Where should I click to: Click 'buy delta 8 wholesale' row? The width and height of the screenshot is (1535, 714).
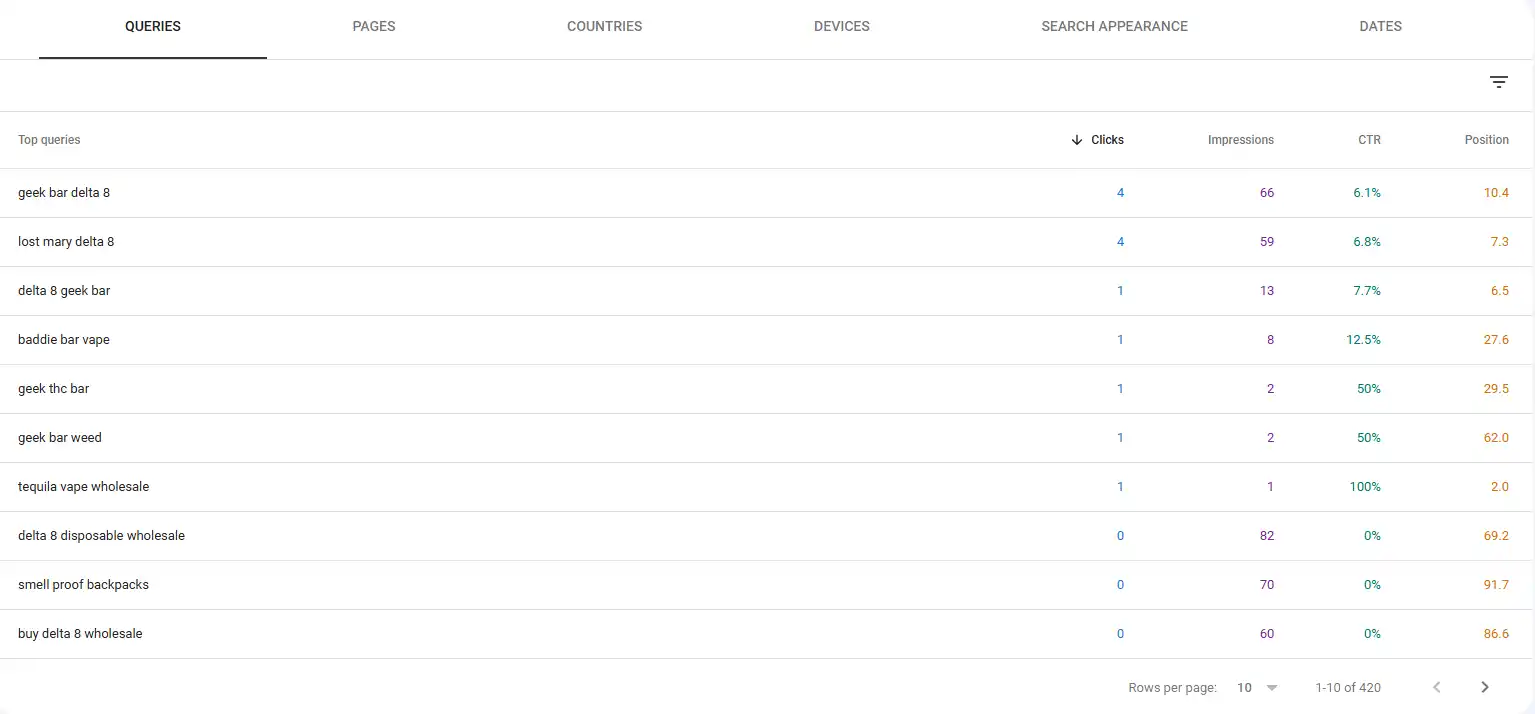[x=80, y=634]
